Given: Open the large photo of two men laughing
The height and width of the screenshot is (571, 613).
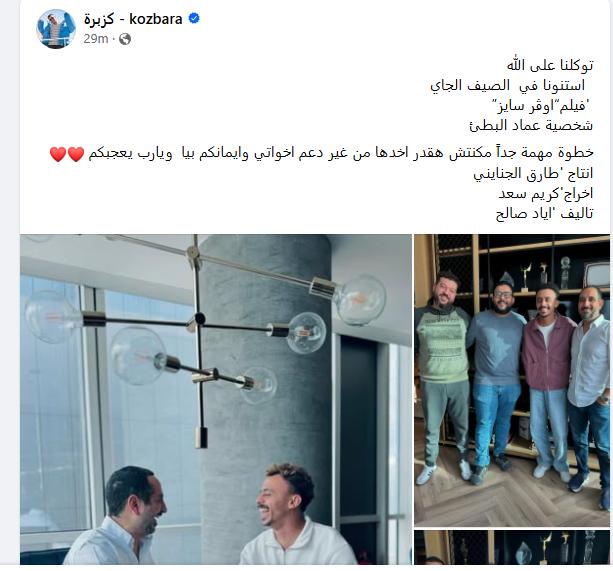Looking at the screenshot, I should tap(216, 399).
